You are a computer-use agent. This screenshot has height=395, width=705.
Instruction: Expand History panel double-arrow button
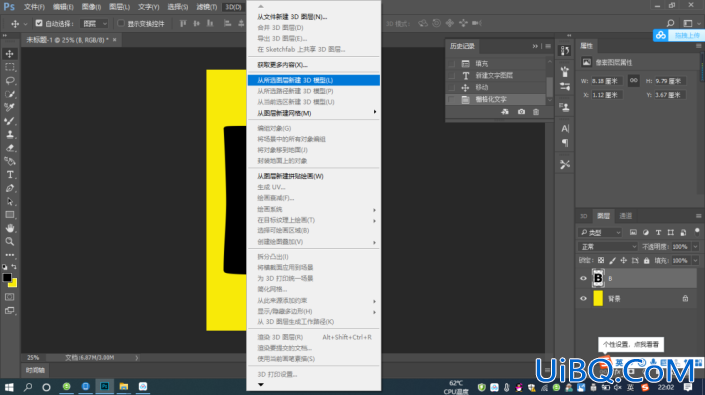tap(535, 46)
